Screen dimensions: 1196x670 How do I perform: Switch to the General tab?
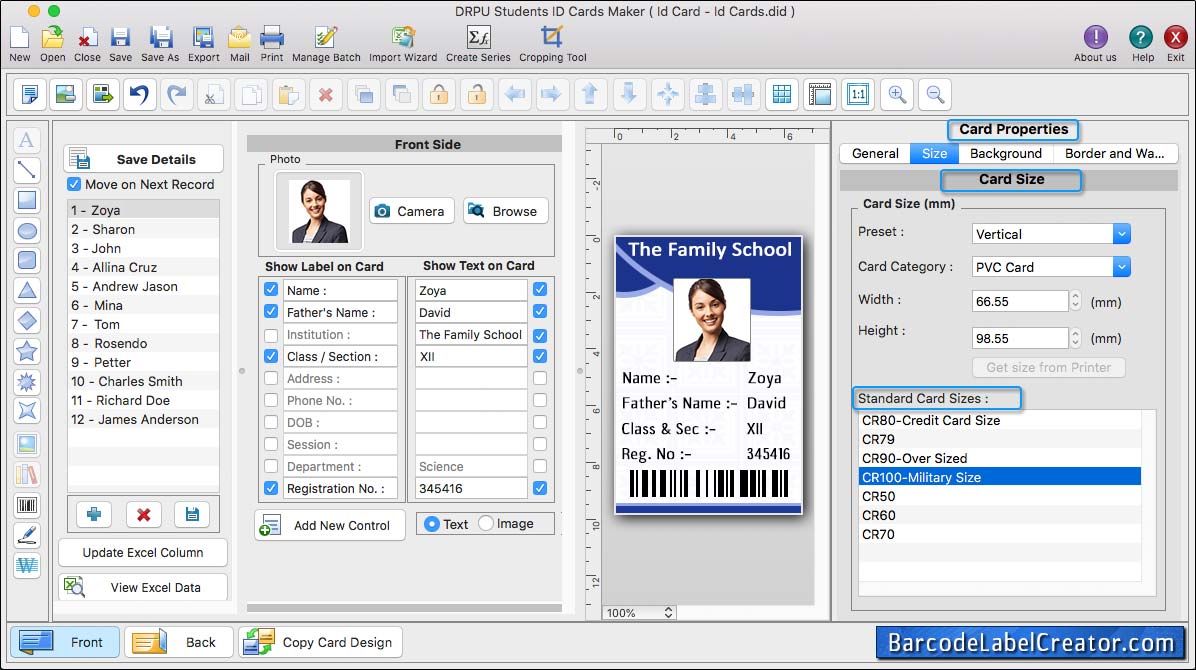pyautogui.click(x=875, y=153)
